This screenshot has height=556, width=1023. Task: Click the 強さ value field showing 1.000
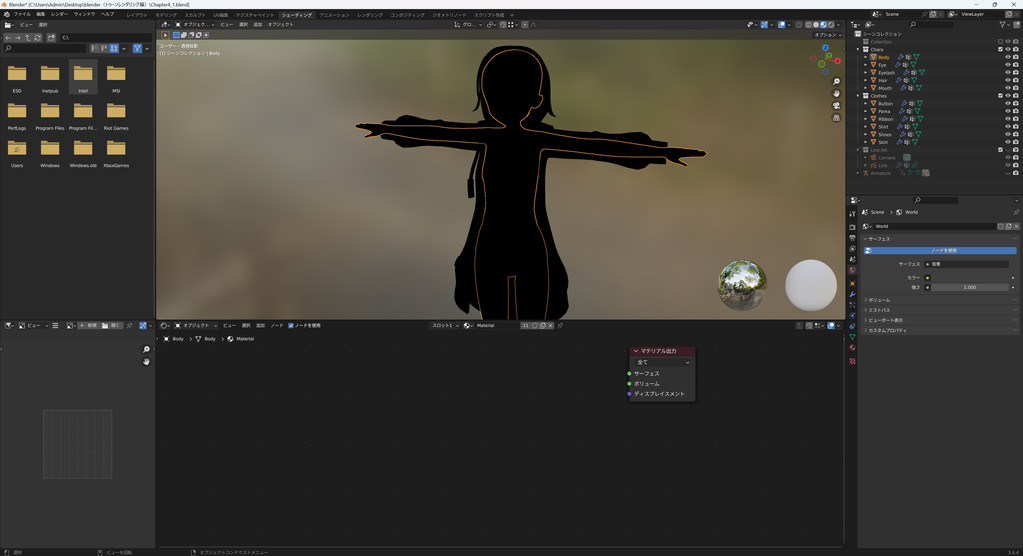pos(969,287)
